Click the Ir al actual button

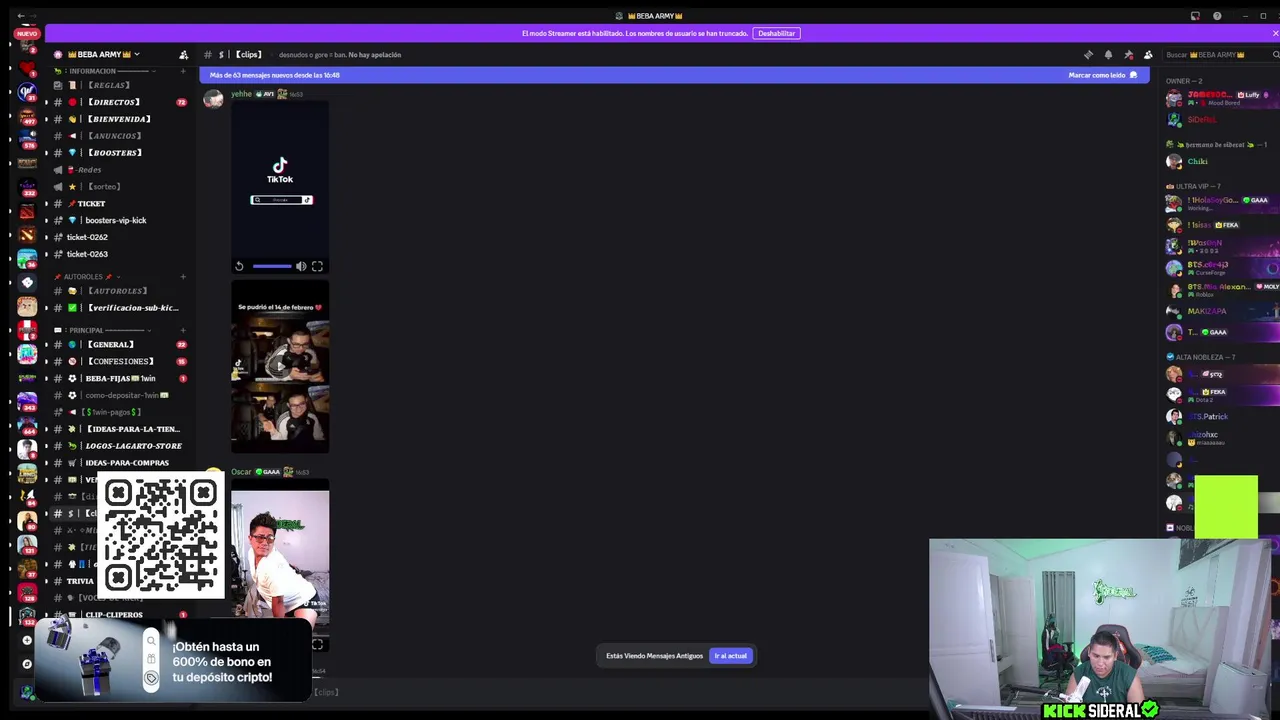point(730,656)
